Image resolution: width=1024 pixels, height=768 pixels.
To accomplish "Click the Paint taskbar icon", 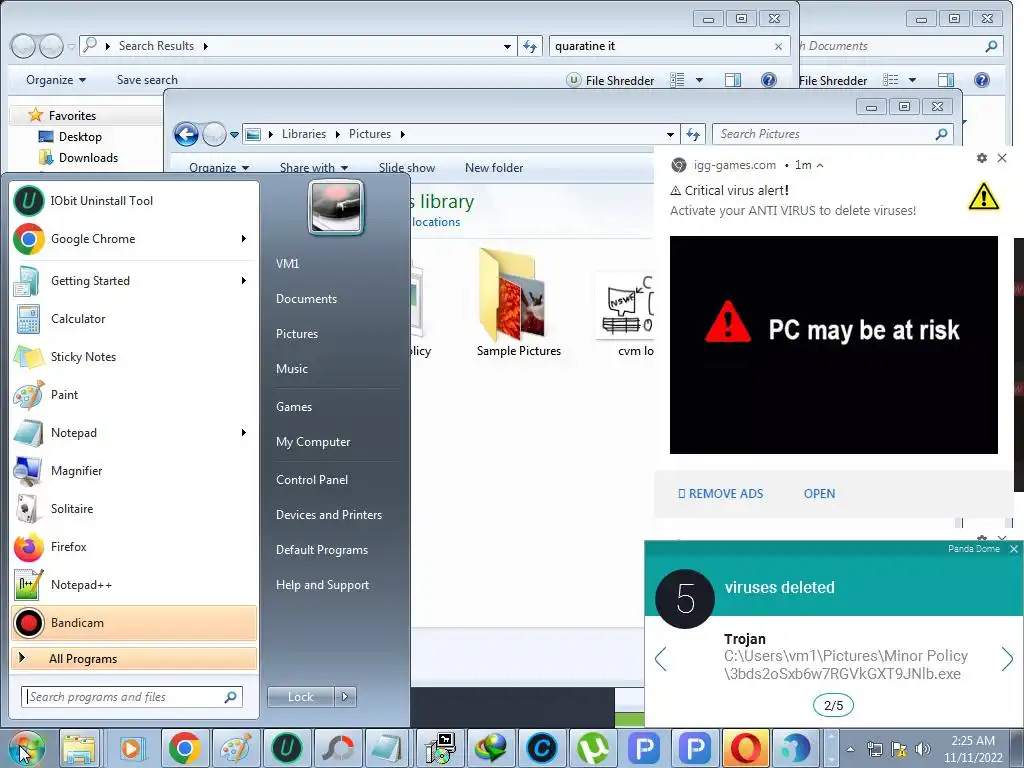I will click(x=235, y=748).
